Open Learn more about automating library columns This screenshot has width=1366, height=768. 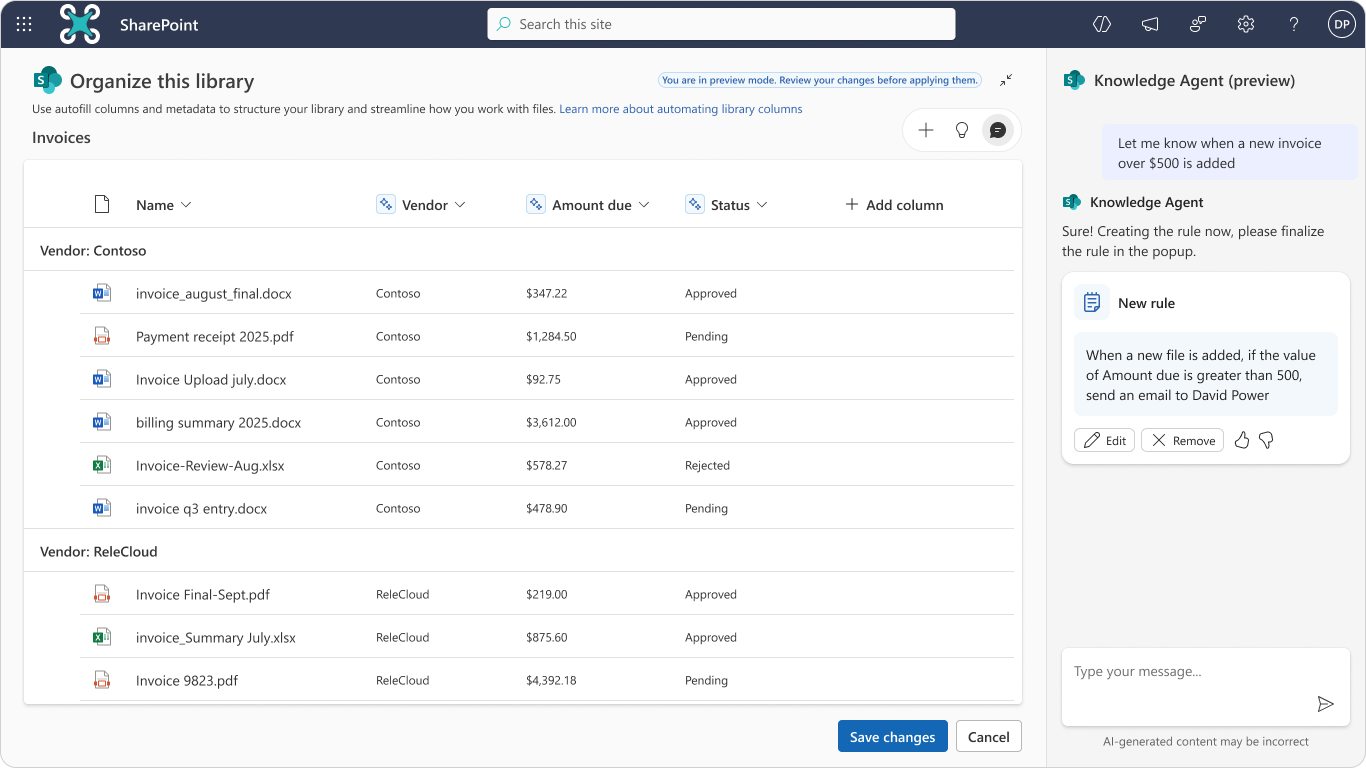point(680,109)
